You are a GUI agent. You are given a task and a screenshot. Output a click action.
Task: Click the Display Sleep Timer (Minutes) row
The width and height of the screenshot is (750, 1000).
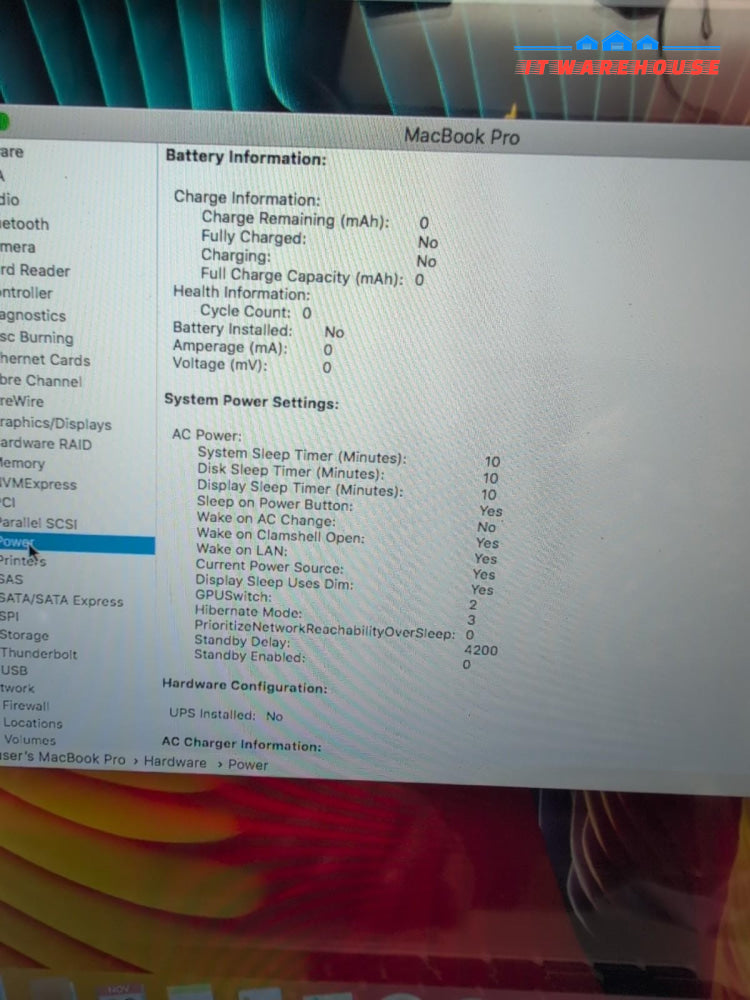(x=346, y=490)
